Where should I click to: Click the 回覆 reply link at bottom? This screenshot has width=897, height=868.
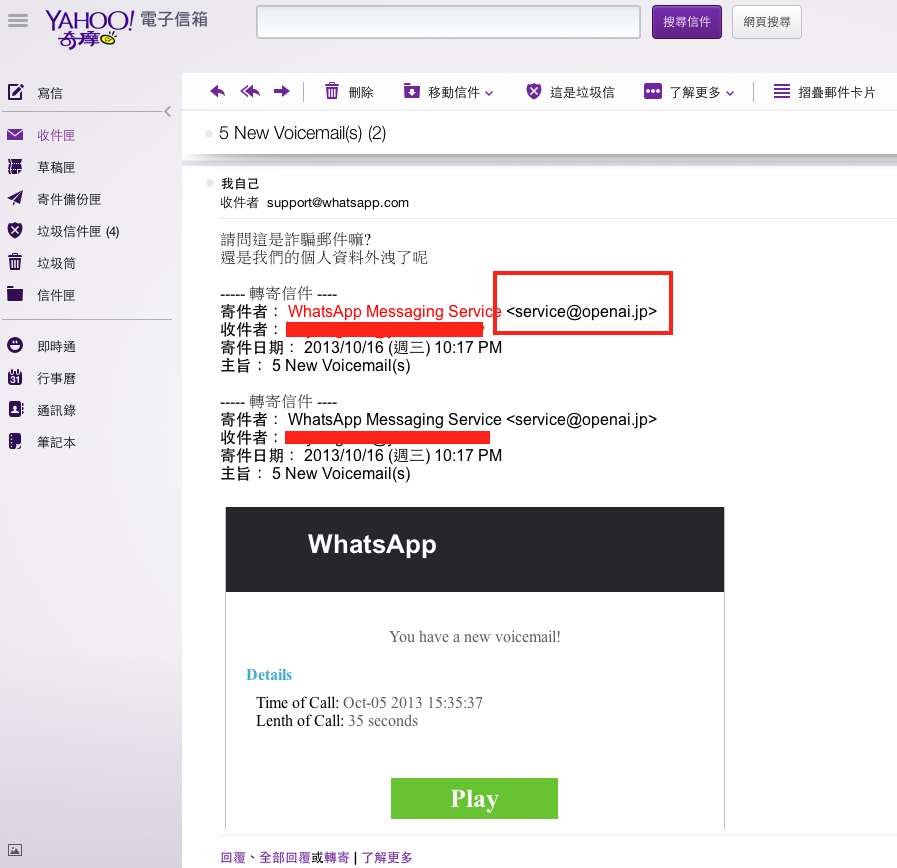233,857
